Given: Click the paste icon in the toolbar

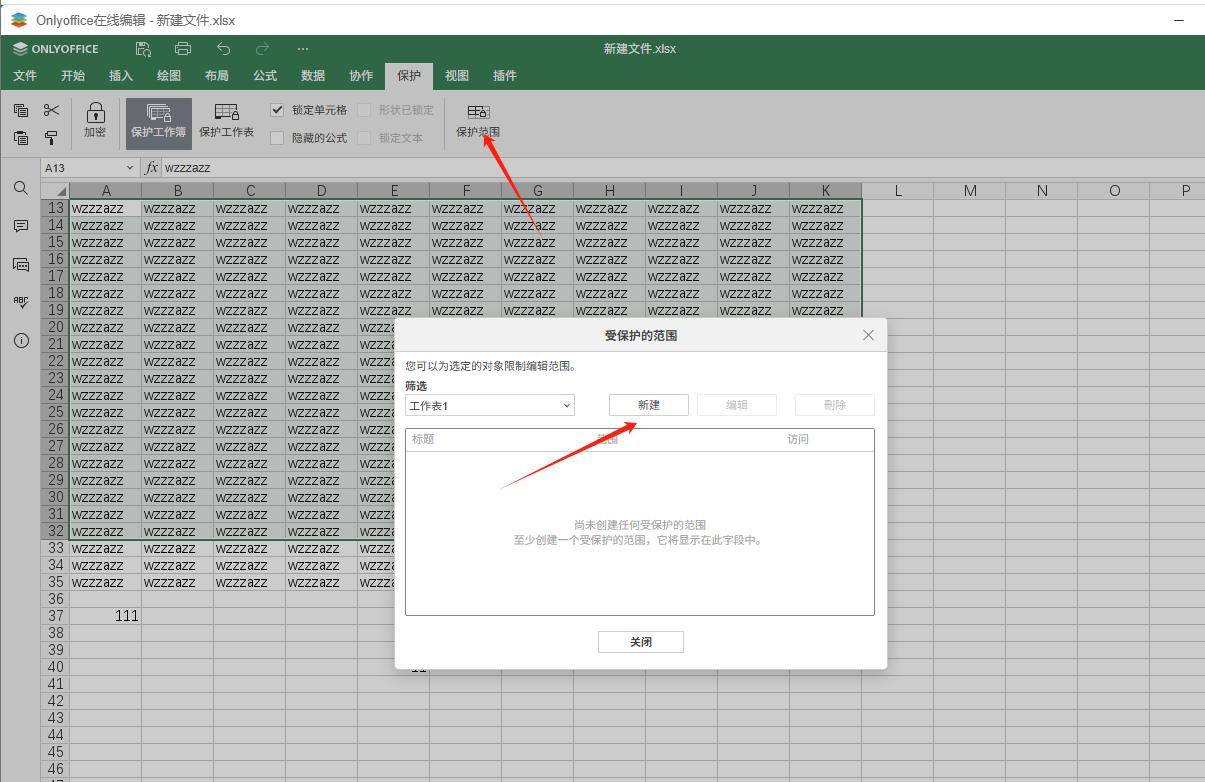Looking at the screenshot, I should [21, 138].
